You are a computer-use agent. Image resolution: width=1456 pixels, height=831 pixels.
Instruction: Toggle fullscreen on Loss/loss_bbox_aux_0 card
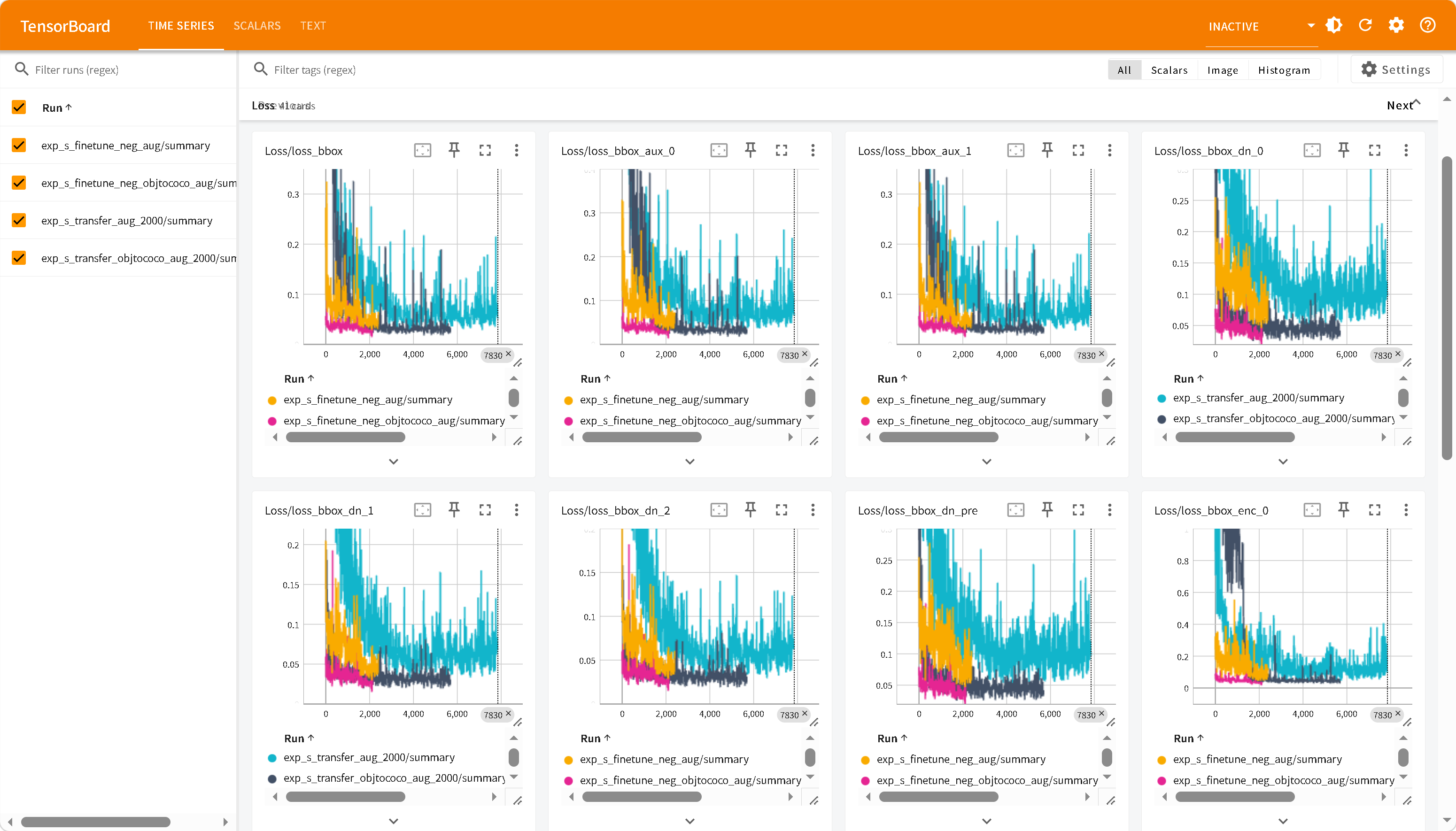(x=781, y=150)
